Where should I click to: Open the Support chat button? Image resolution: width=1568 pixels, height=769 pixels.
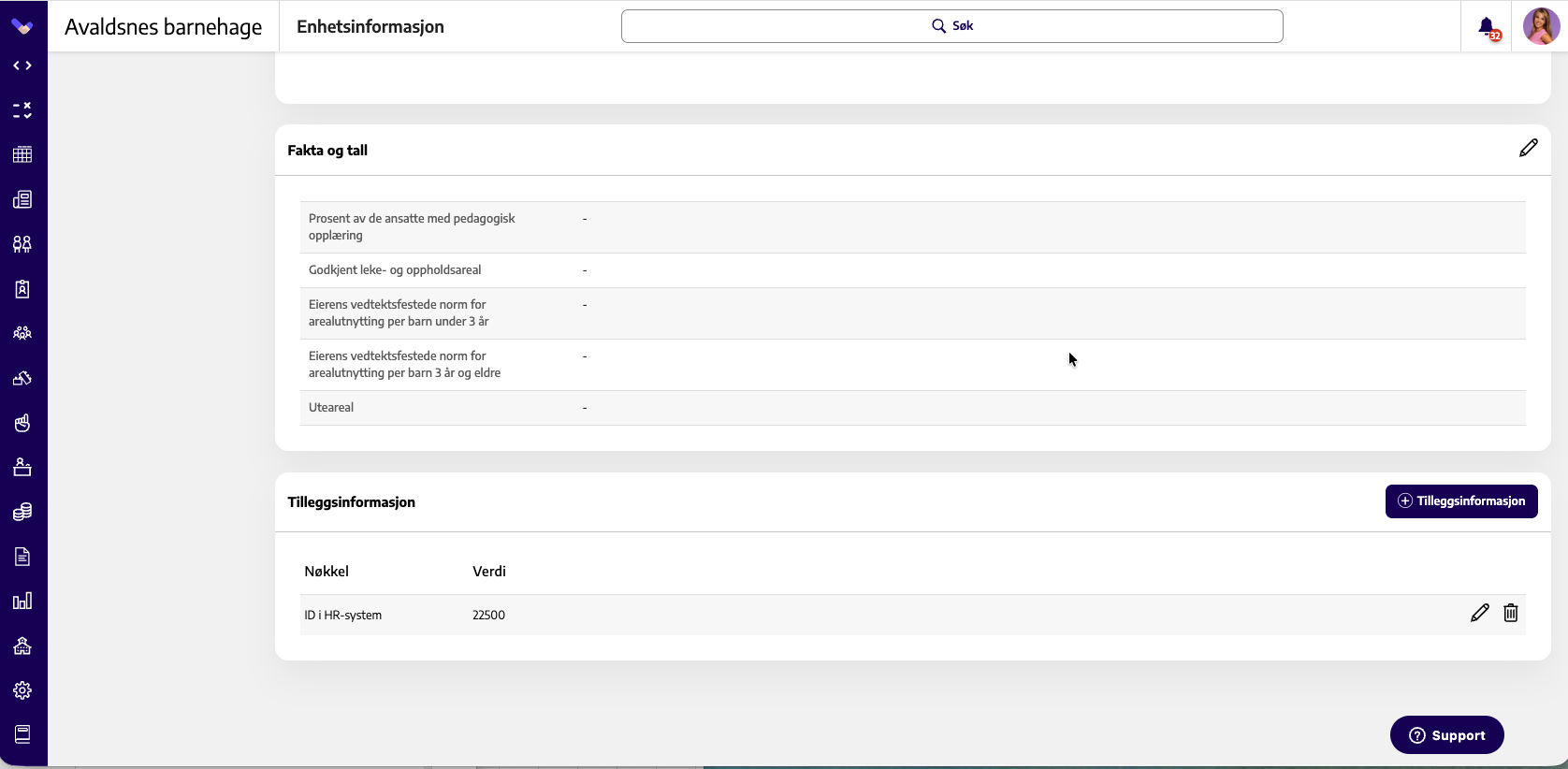coord(1447,735)
